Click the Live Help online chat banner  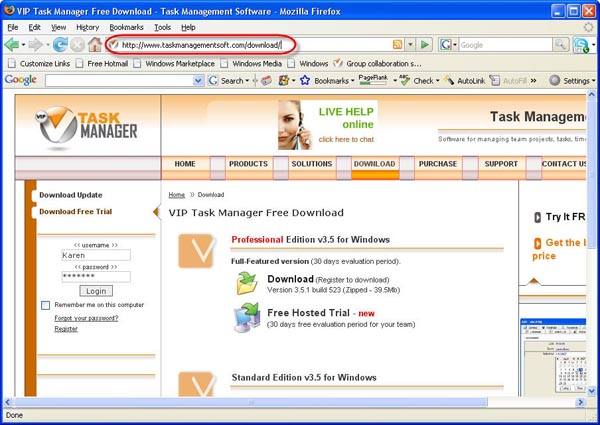pyautogui.click(x=328, y=125)
